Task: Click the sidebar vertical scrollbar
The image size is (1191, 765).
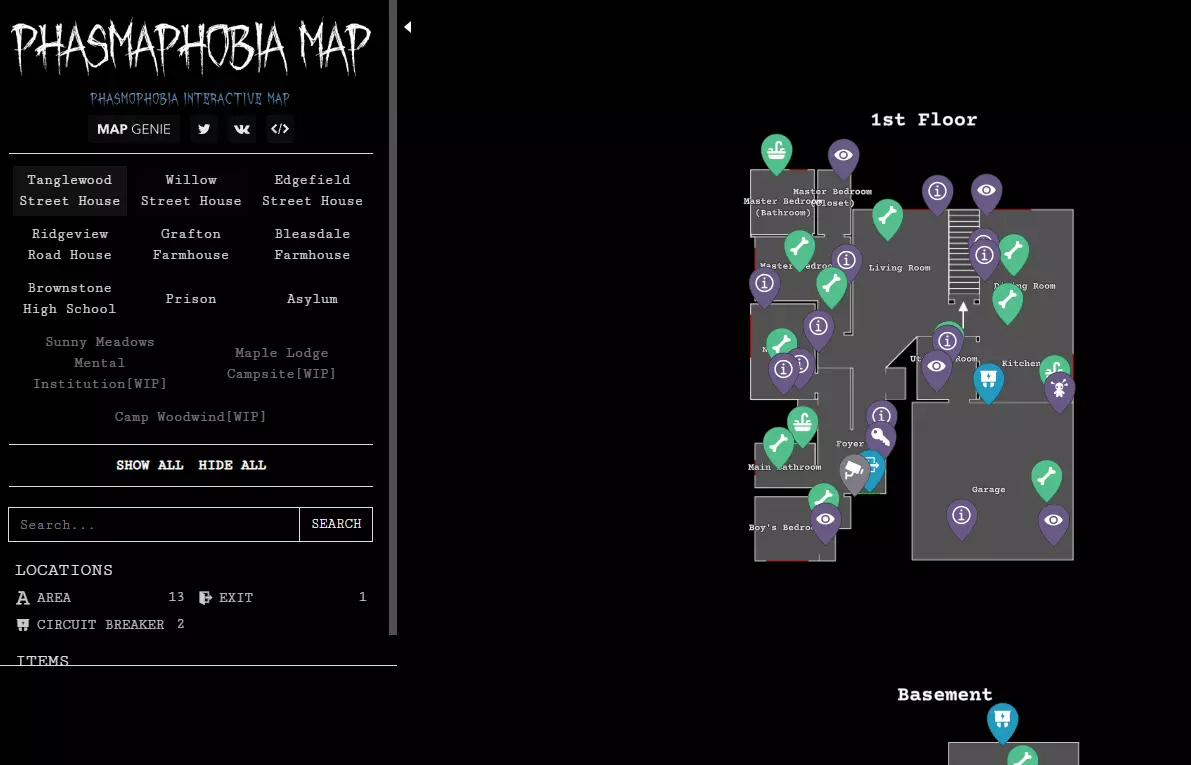Action: point(393,318)
